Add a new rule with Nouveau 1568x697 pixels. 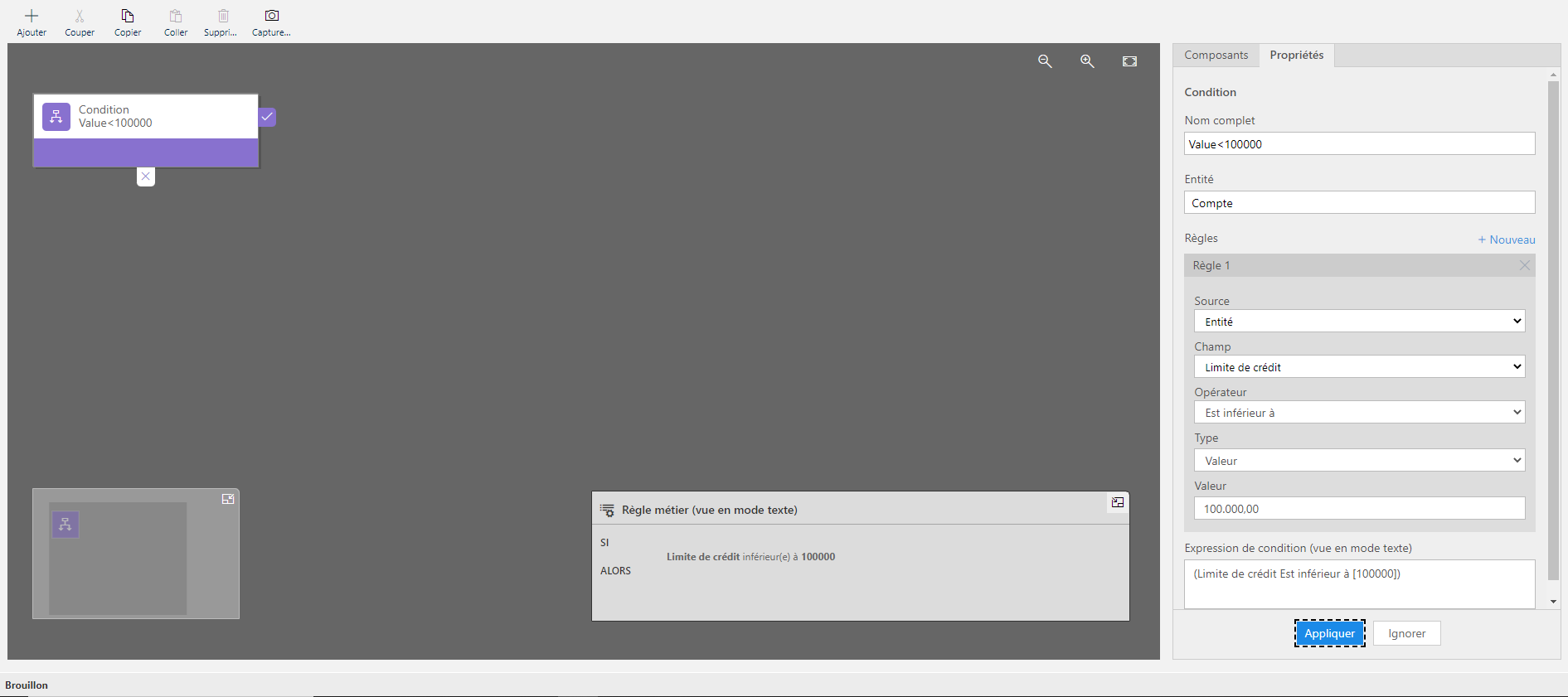pos(1507,240)
